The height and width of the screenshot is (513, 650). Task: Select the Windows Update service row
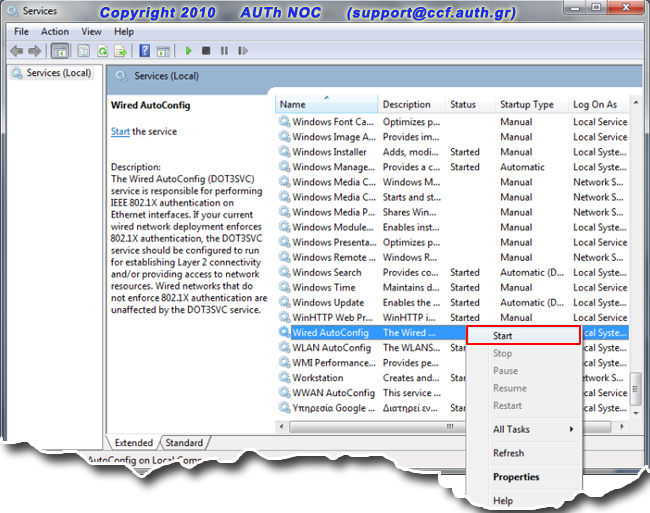pos(452,302)
